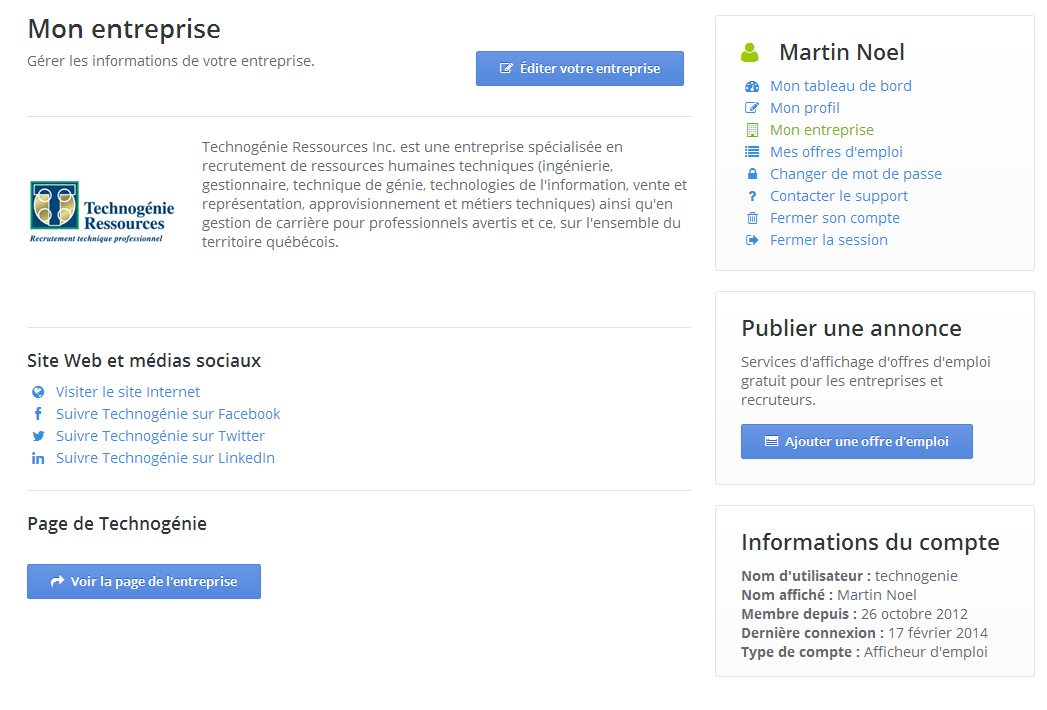Click the Technogénie Ressources company logo
This screenshot has height=710, width=1047.
tap(101, 212)
